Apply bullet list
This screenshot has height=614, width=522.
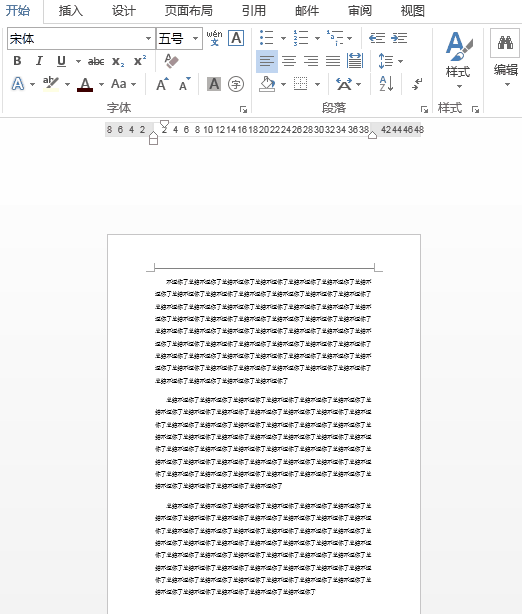tap(267, 38)
